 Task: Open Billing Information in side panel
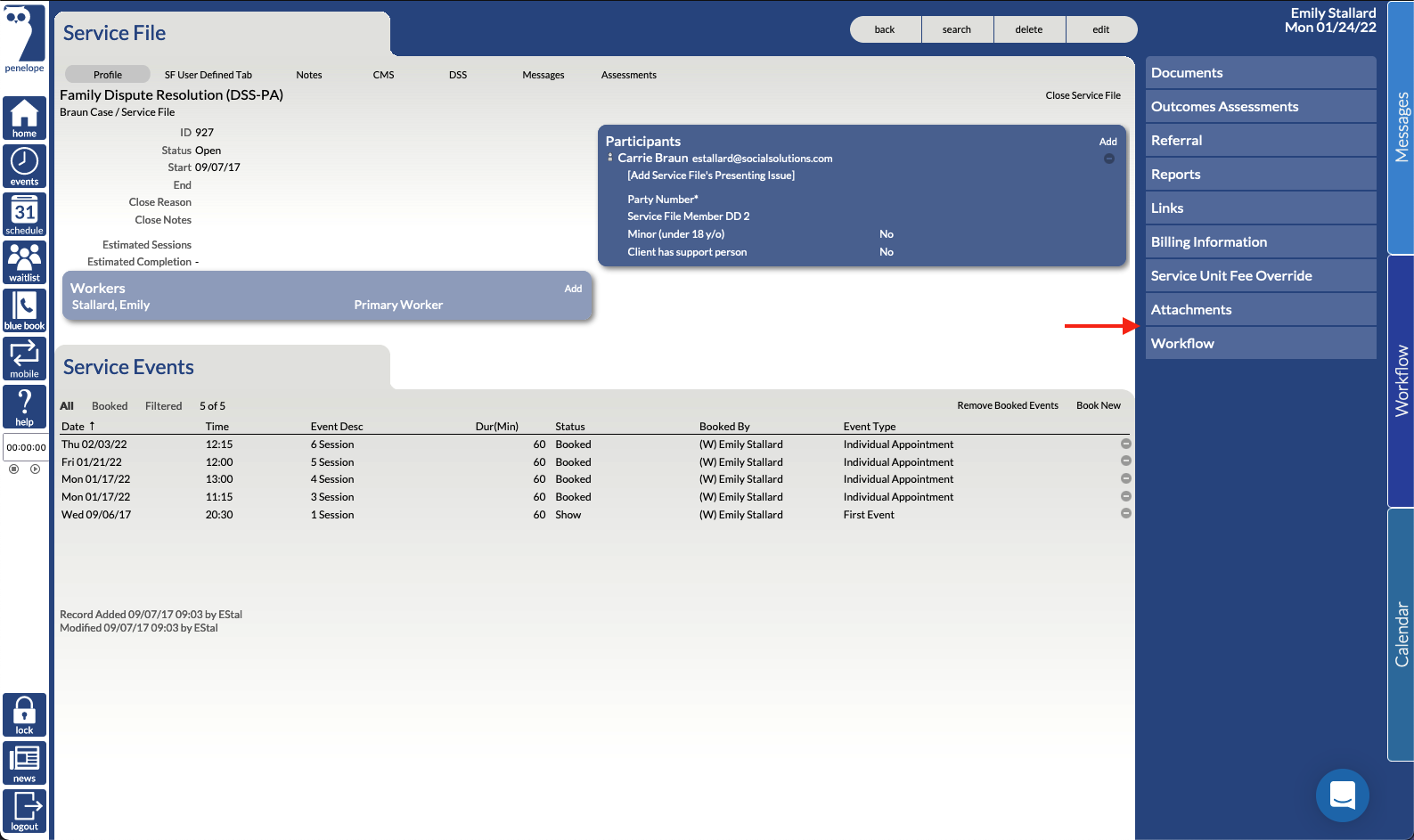pos(1261,242)
